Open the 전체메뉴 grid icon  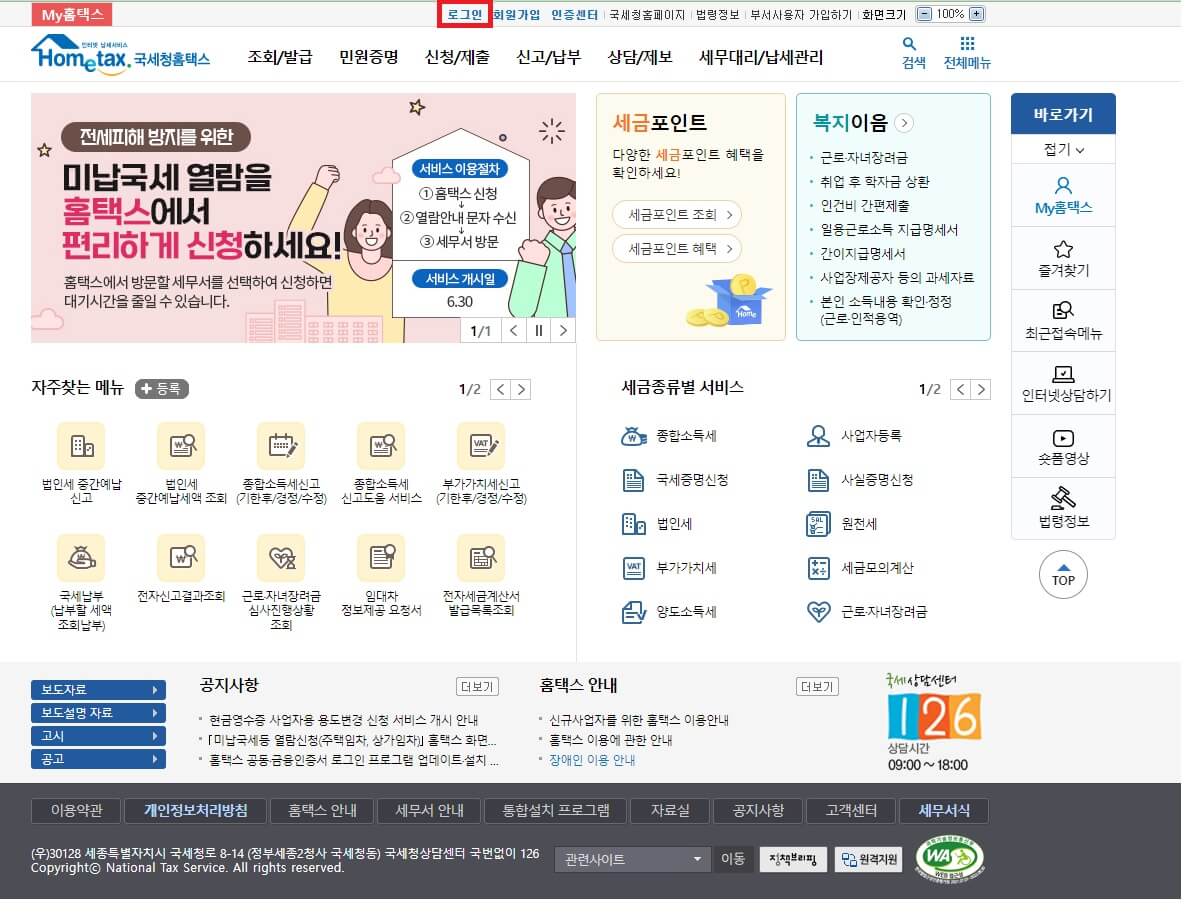click(x=966, y=53)
